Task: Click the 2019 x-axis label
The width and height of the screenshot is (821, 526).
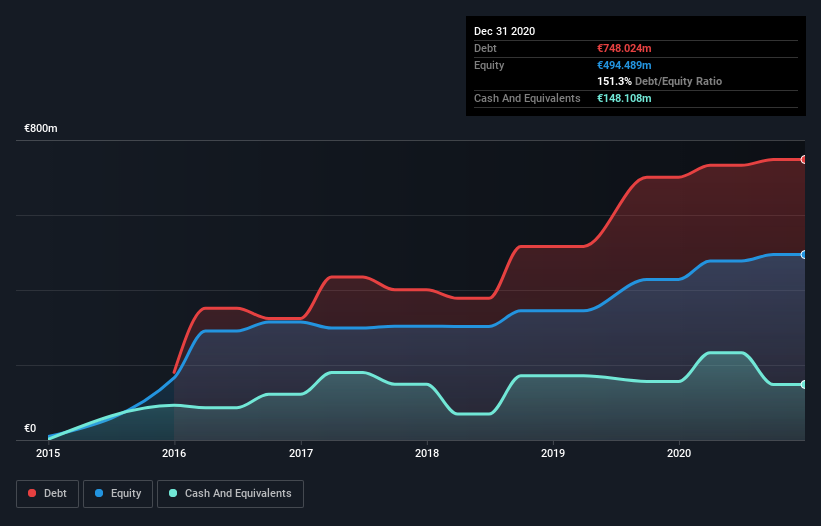Action: (553, 453)
